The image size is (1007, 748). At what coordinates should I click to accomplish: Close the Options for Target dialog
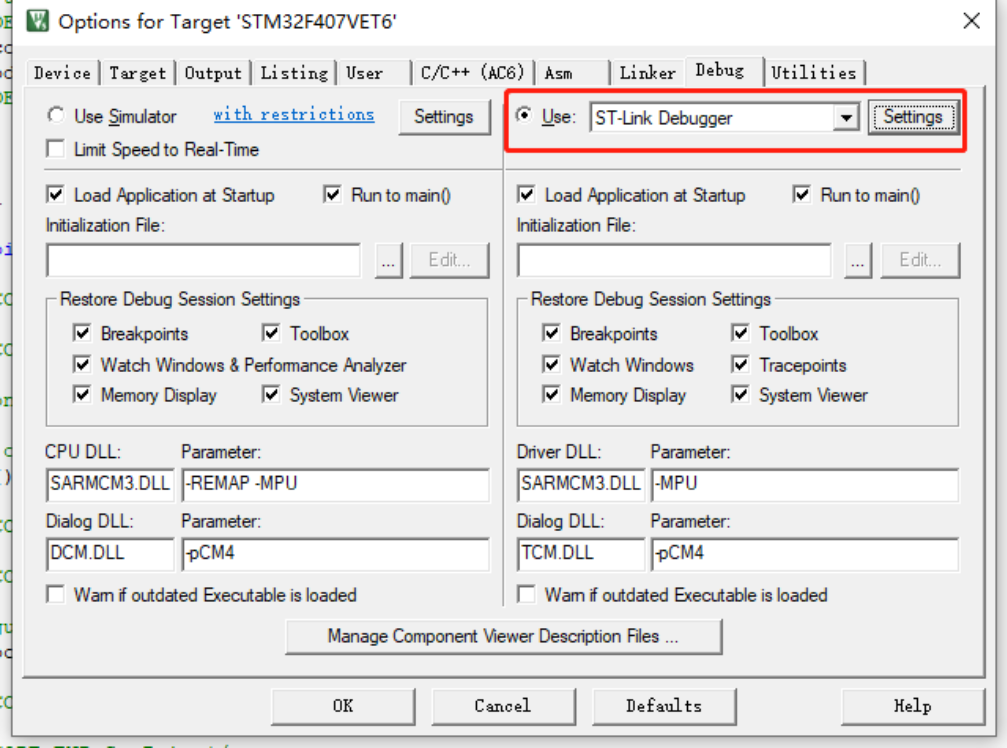click(x=972, y=21)
